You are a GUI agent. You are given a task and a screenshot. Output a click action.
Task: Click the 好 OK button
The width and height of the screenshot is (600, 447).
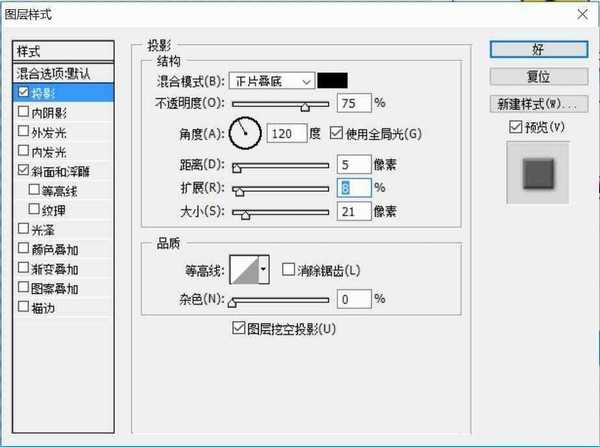(x=538, y=48)
